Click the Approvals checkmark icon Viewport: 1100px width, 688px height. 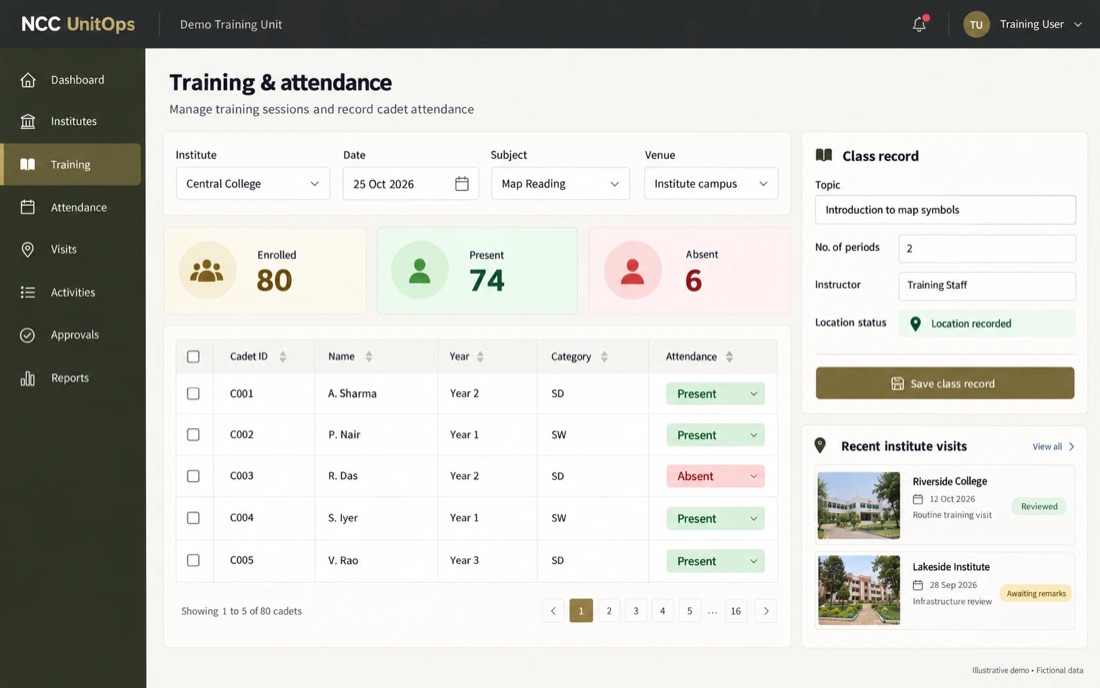pos(27,335)
